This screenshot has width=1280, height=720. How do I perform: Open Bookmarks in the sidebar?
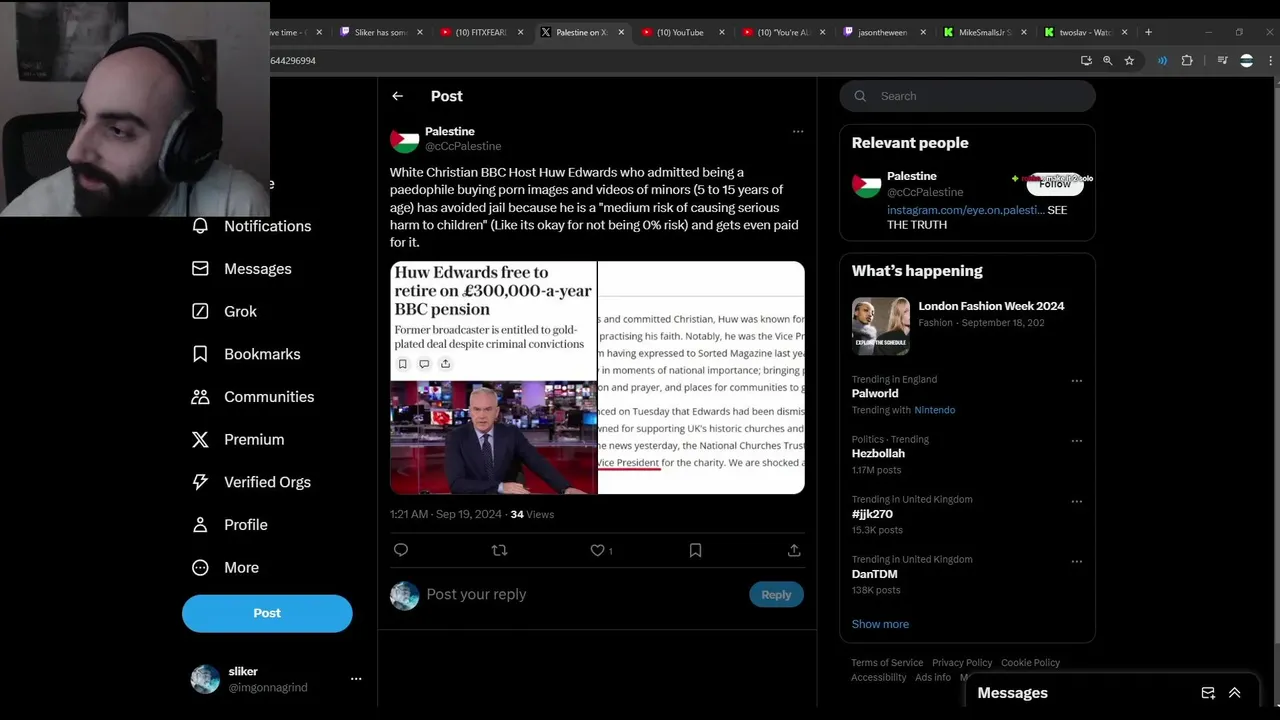[246, 354]
